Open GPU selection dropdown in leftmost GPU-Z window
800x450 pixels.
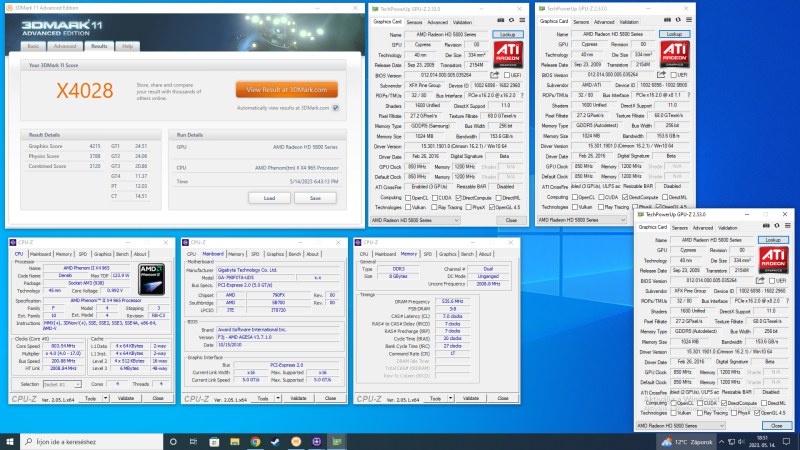(415, 220)
